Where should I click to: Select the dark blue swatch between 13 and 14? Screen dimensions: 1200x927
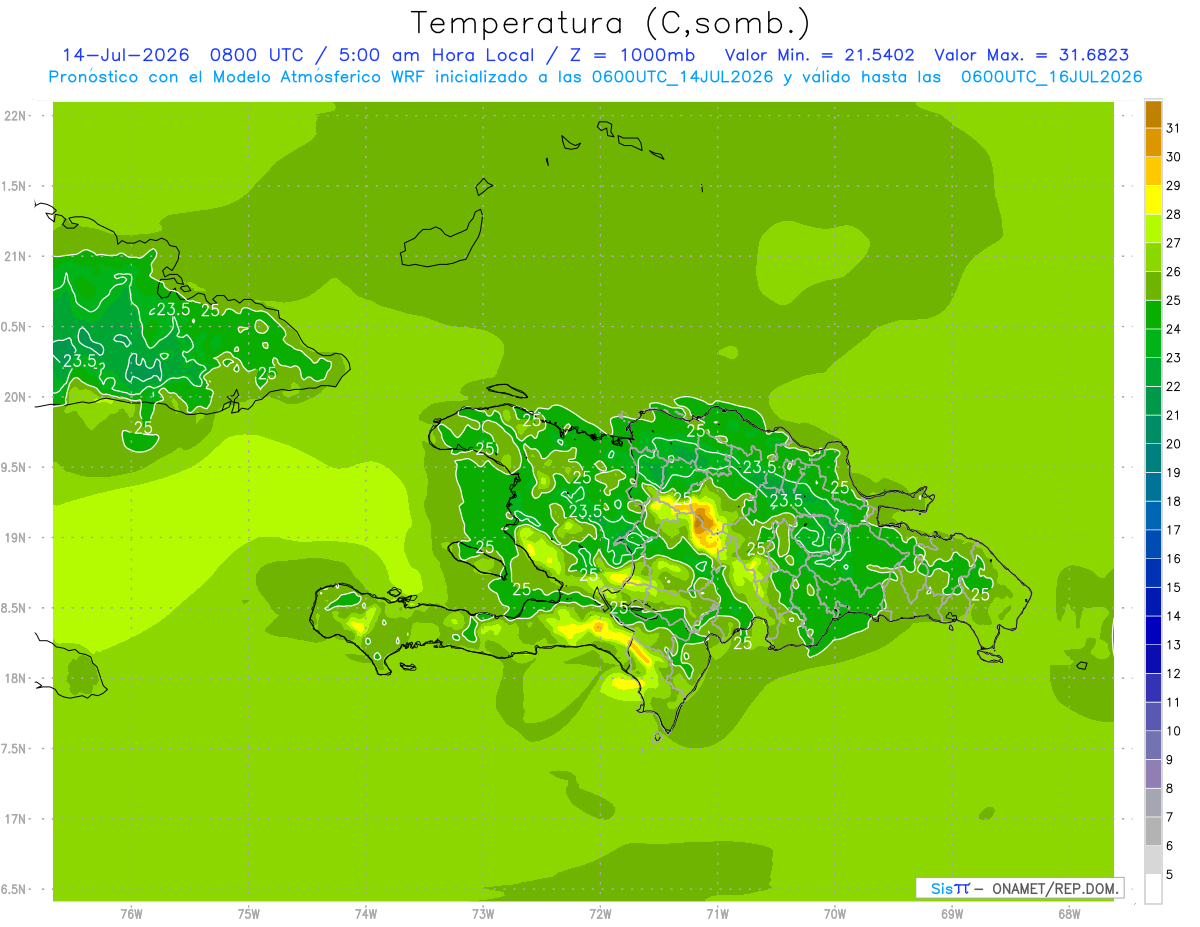1153,630
